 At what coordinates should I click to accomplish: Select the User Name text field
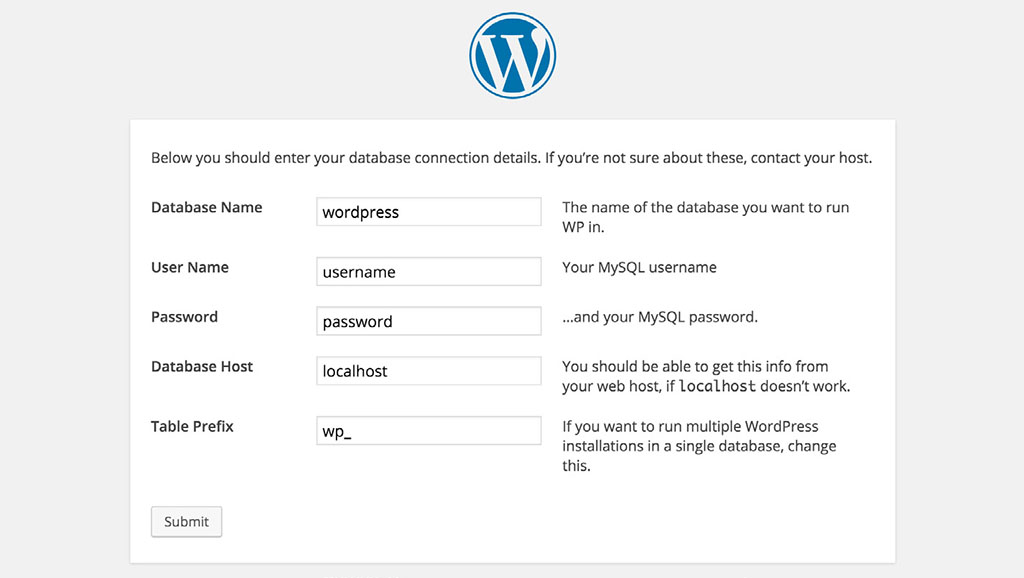[x=428, y=271]
